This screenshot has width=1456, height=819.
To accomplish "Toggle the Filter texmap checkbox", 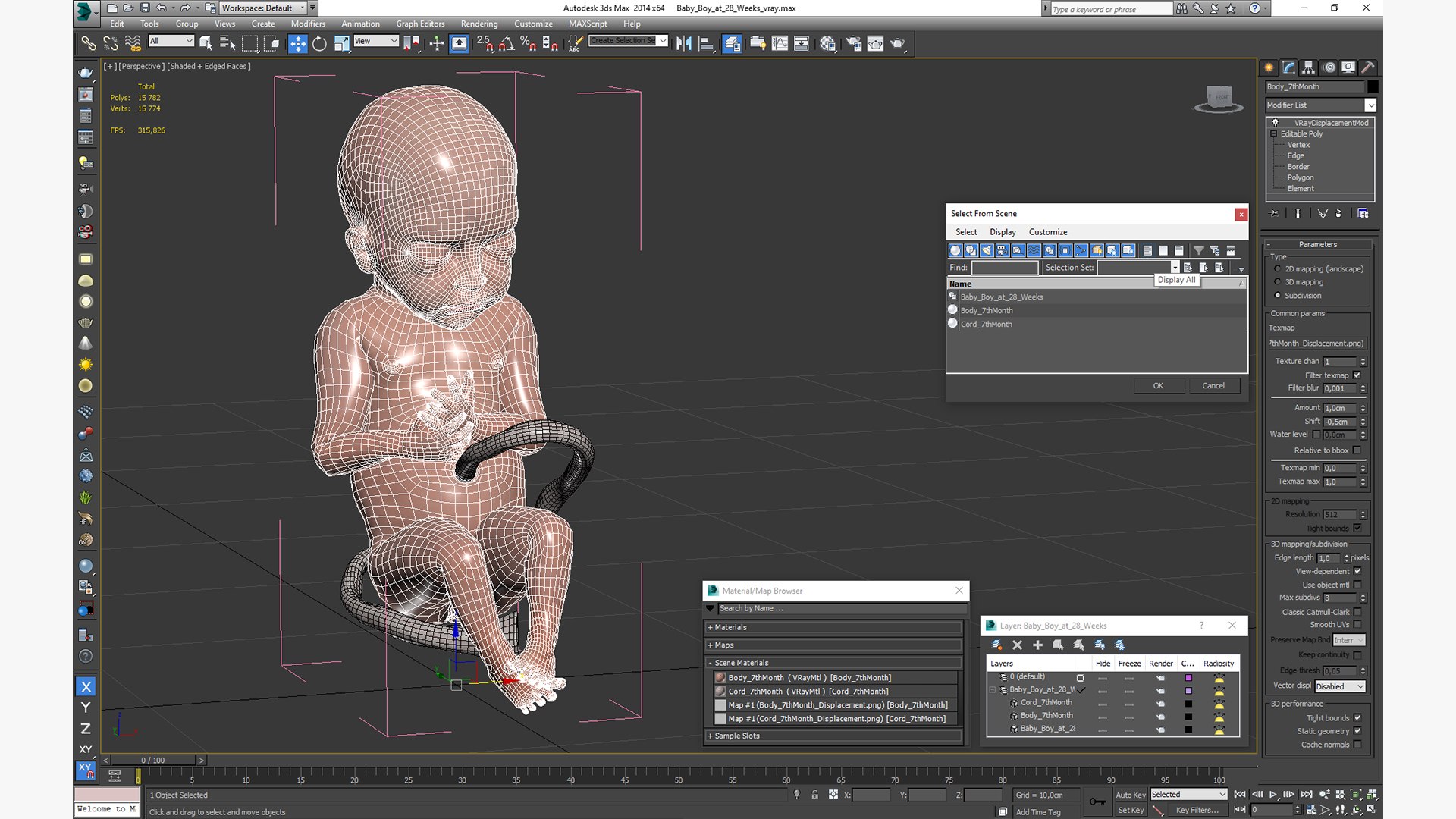I will click(x=1357, y=375).
